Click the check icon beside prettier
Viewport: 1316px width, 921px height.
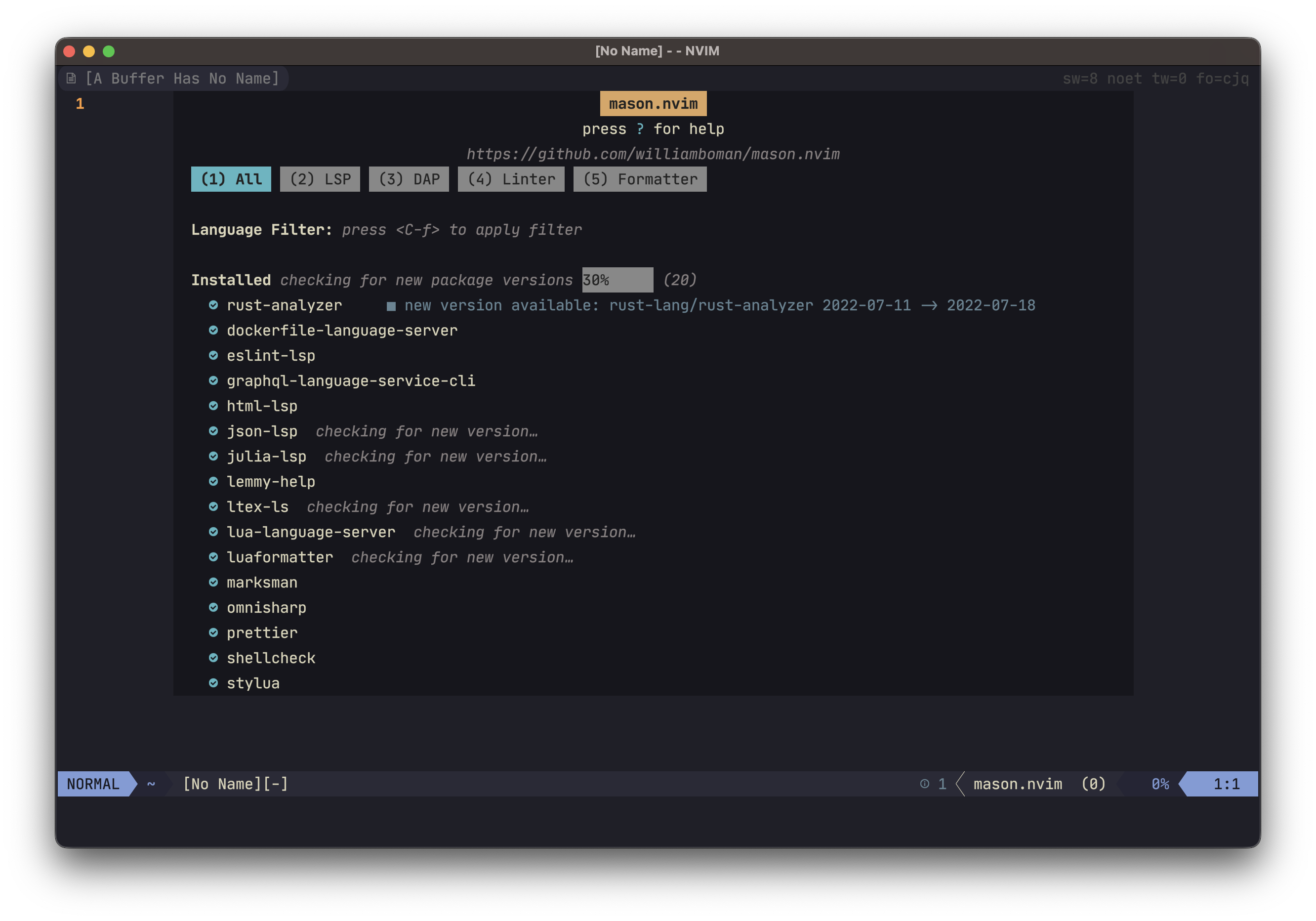tap(213, 633)
